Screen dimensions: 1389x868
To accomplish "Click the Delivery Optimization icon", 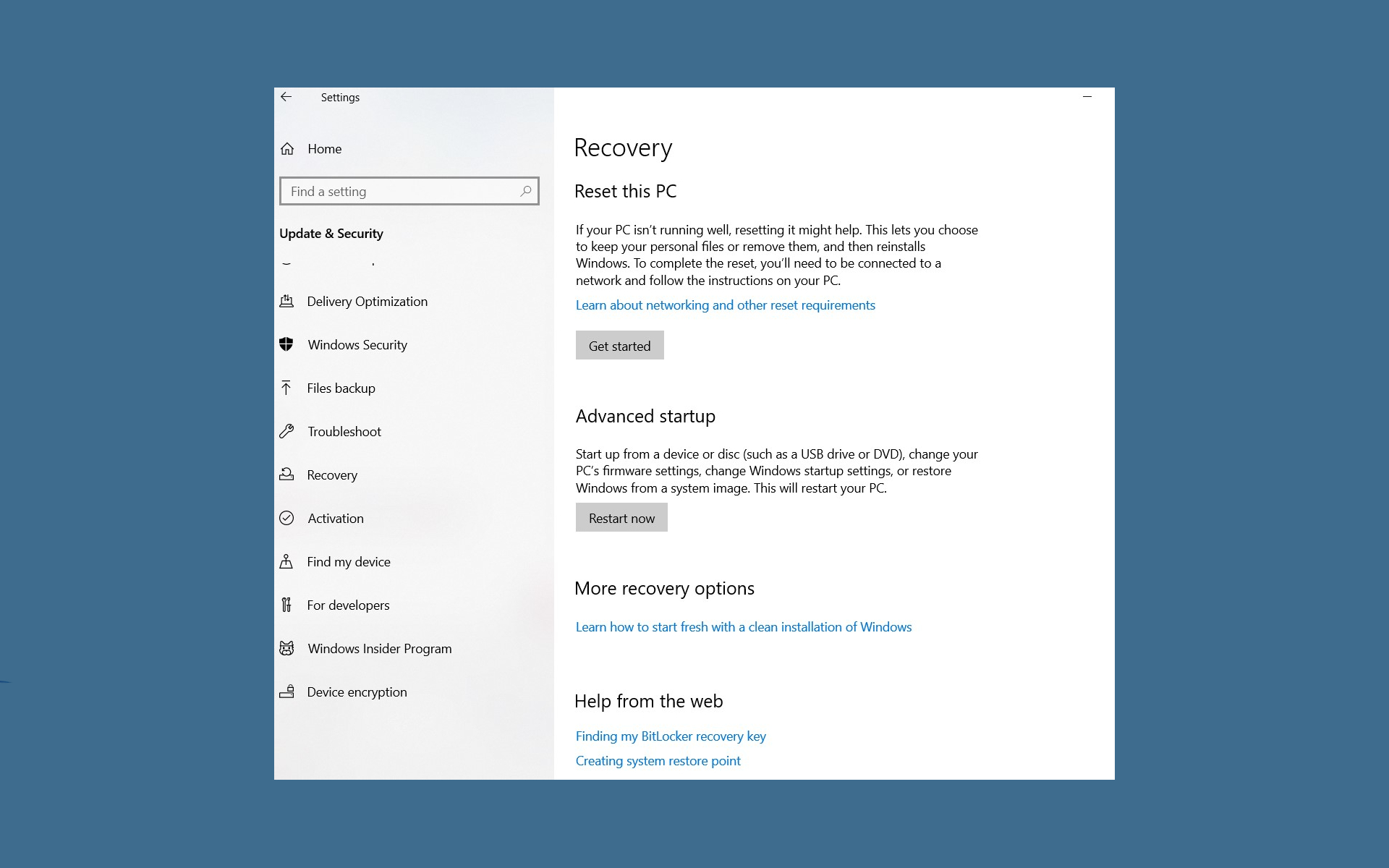I will click(x=286, y=301).
